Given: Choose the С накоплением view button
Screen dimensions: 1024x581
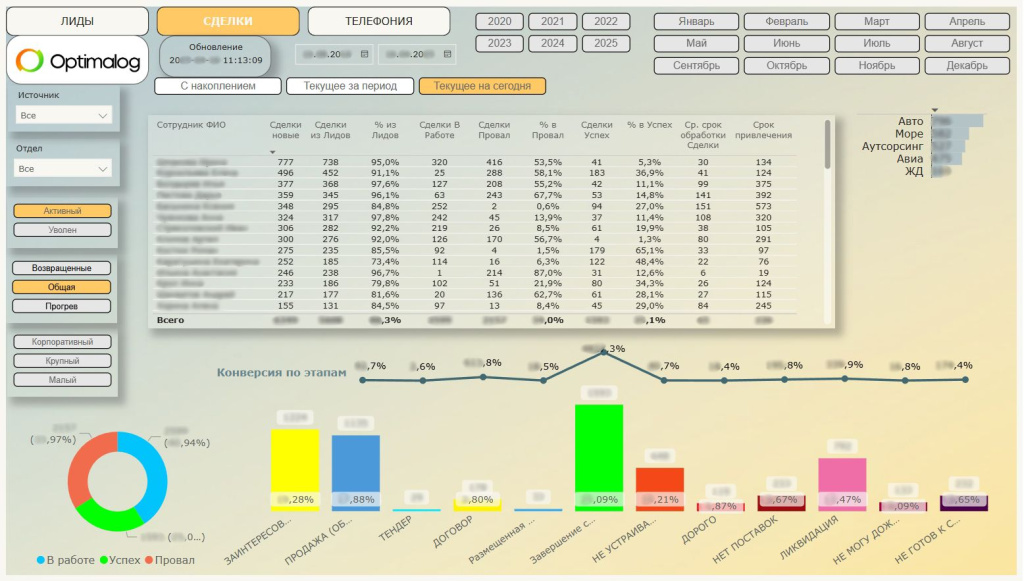Looking at the screenshot, I should coord(217,86).
